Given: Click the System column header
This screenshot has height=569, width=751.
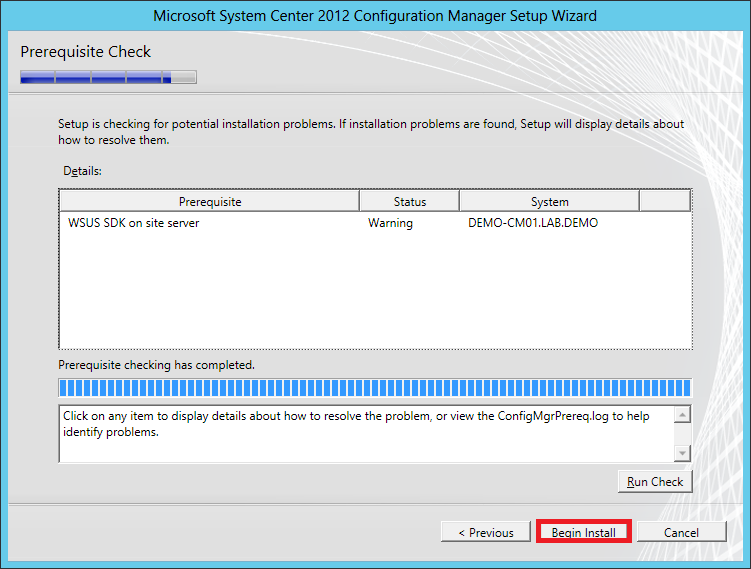Looking at the screenshot, I should (x=549, y=201).
